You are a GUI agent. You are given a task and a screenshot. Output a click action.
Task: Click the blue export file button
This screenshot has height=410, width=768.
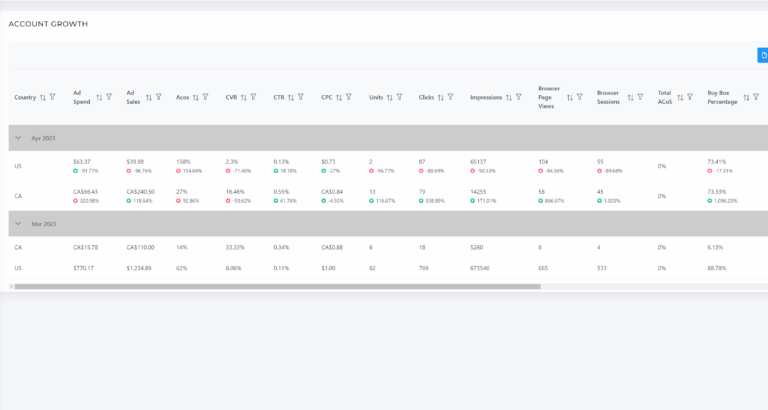pyautogui.click(x=763, y=55)
